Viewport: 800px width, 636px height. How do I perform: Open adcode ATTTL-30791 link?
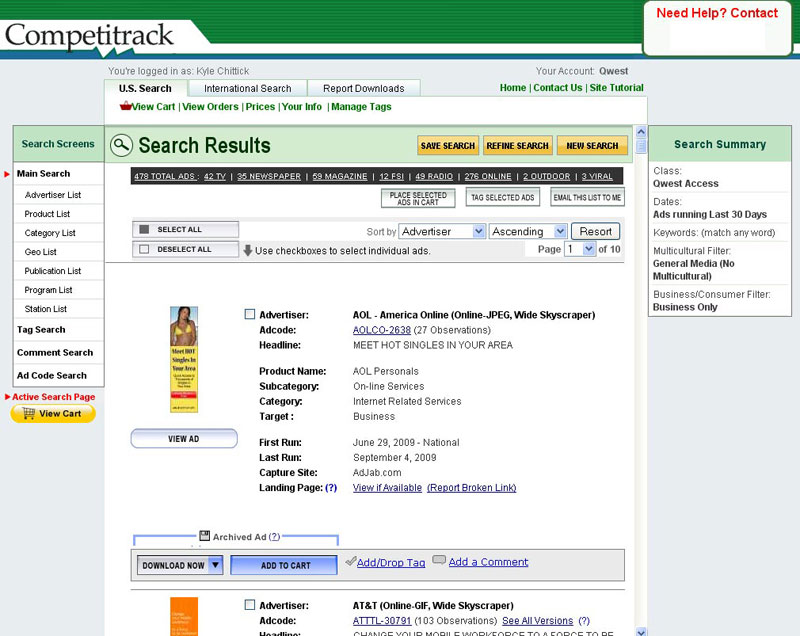click(382, 621)
